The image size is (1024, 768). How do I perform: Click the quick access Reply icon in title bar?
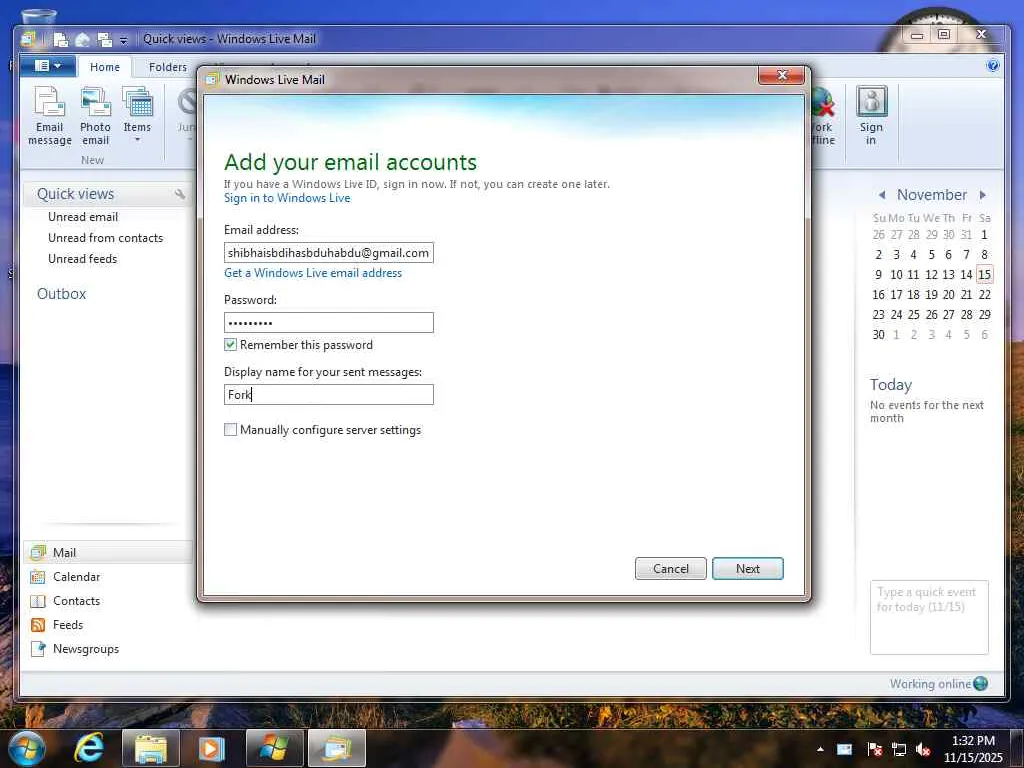(x=82, y=39)
